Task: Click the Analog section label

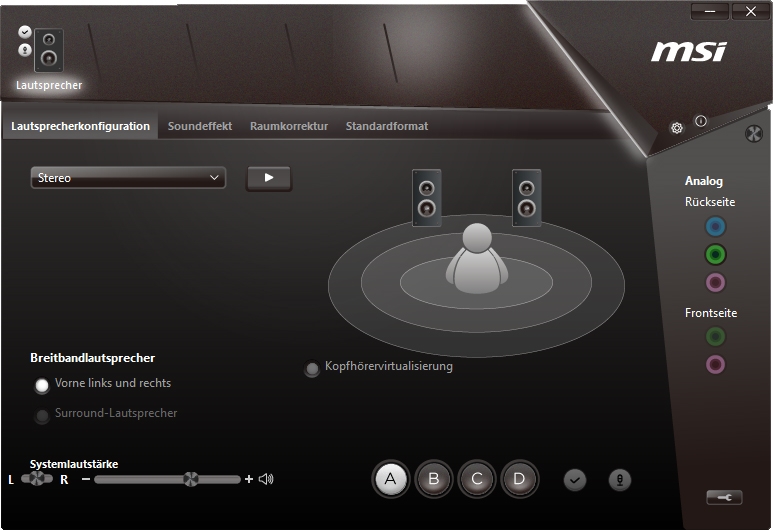Action: pos(703,181)
